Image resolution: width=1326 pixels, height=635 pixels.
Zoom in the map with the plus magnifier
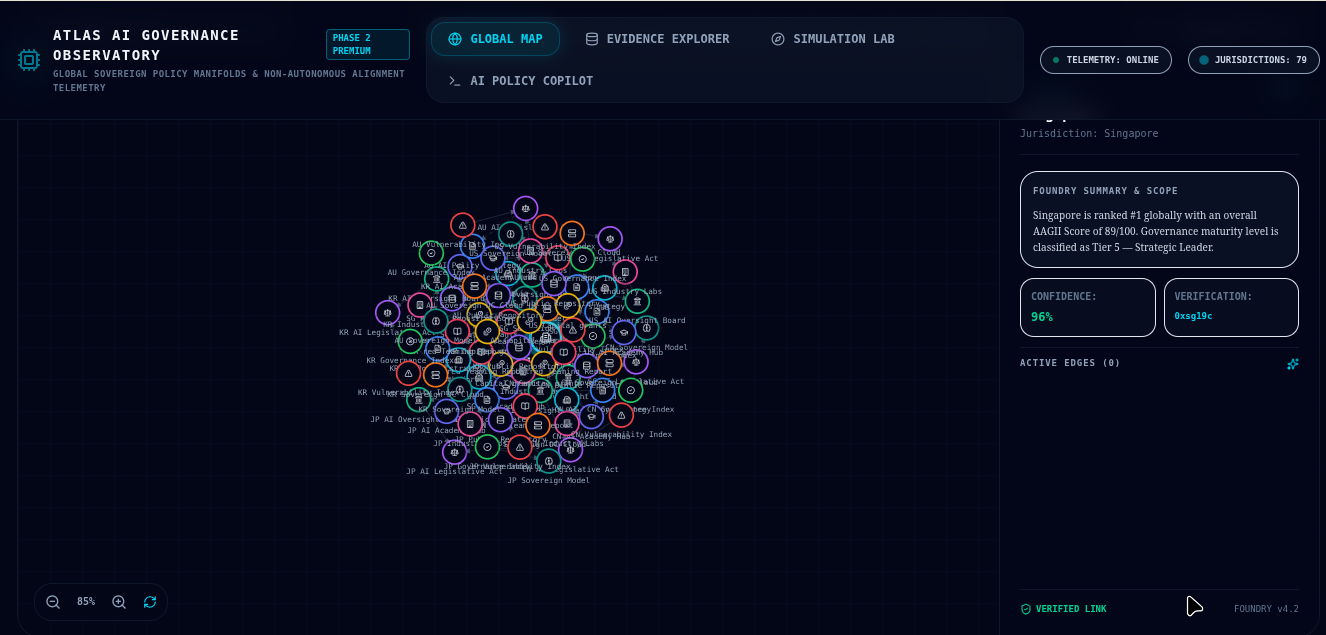point(119,602)
